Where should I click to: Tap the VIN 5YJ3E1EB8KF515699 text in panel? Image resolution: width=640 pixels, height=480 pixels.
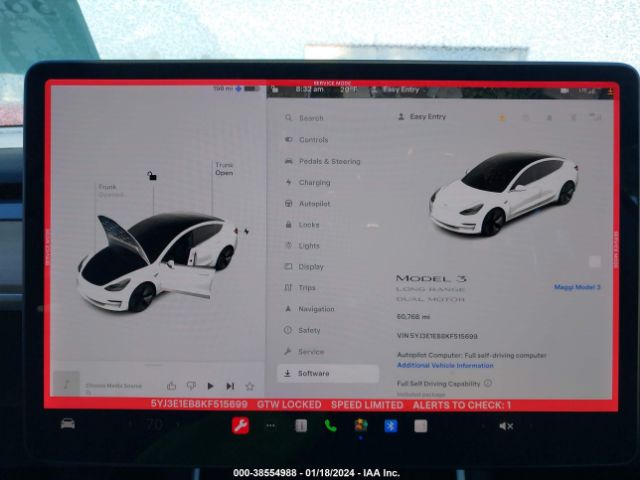point(437,336)
